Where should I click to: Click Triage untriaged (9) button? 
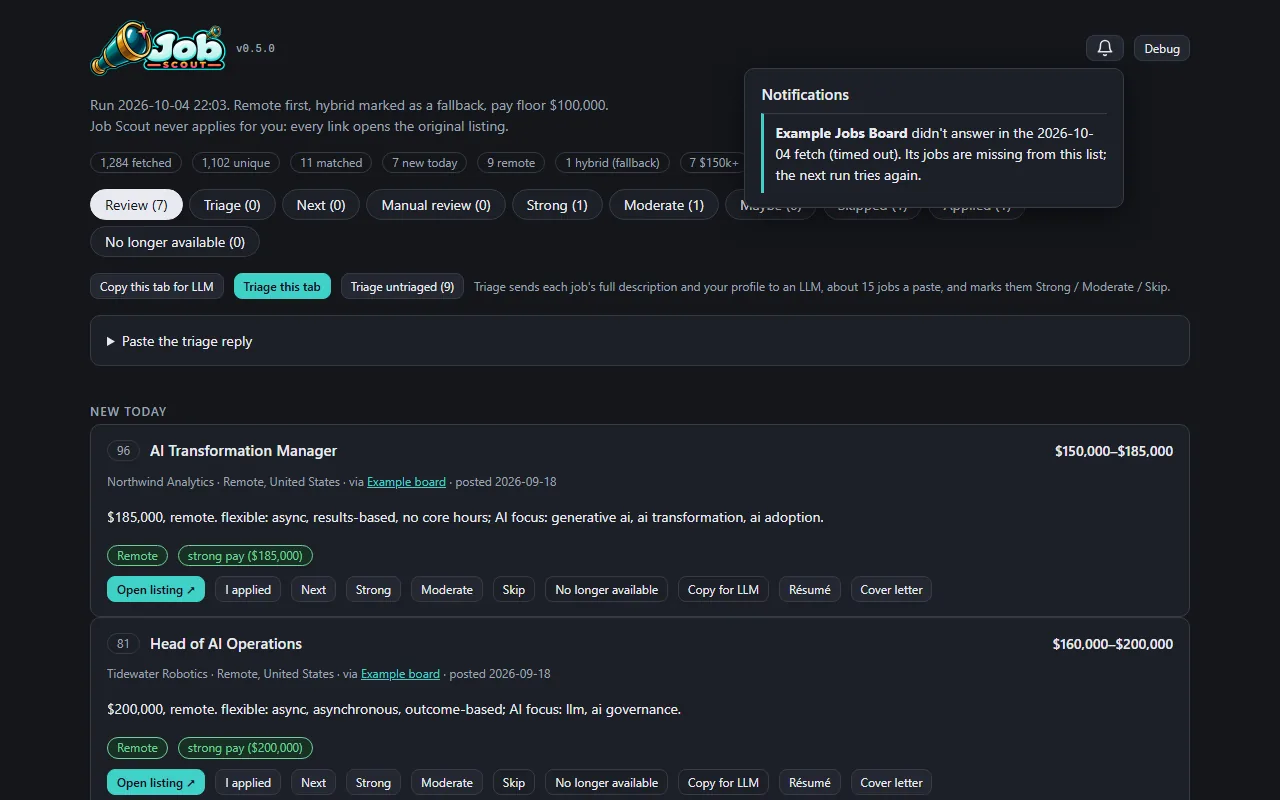[402, 287]
